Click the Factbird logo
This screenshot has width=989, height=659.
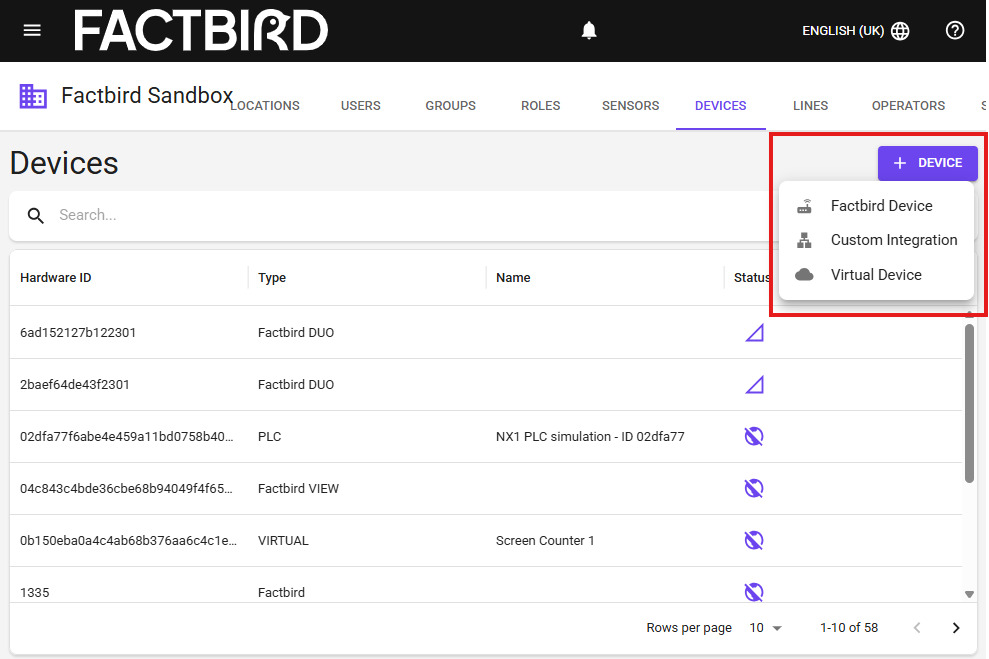(201, 30)
